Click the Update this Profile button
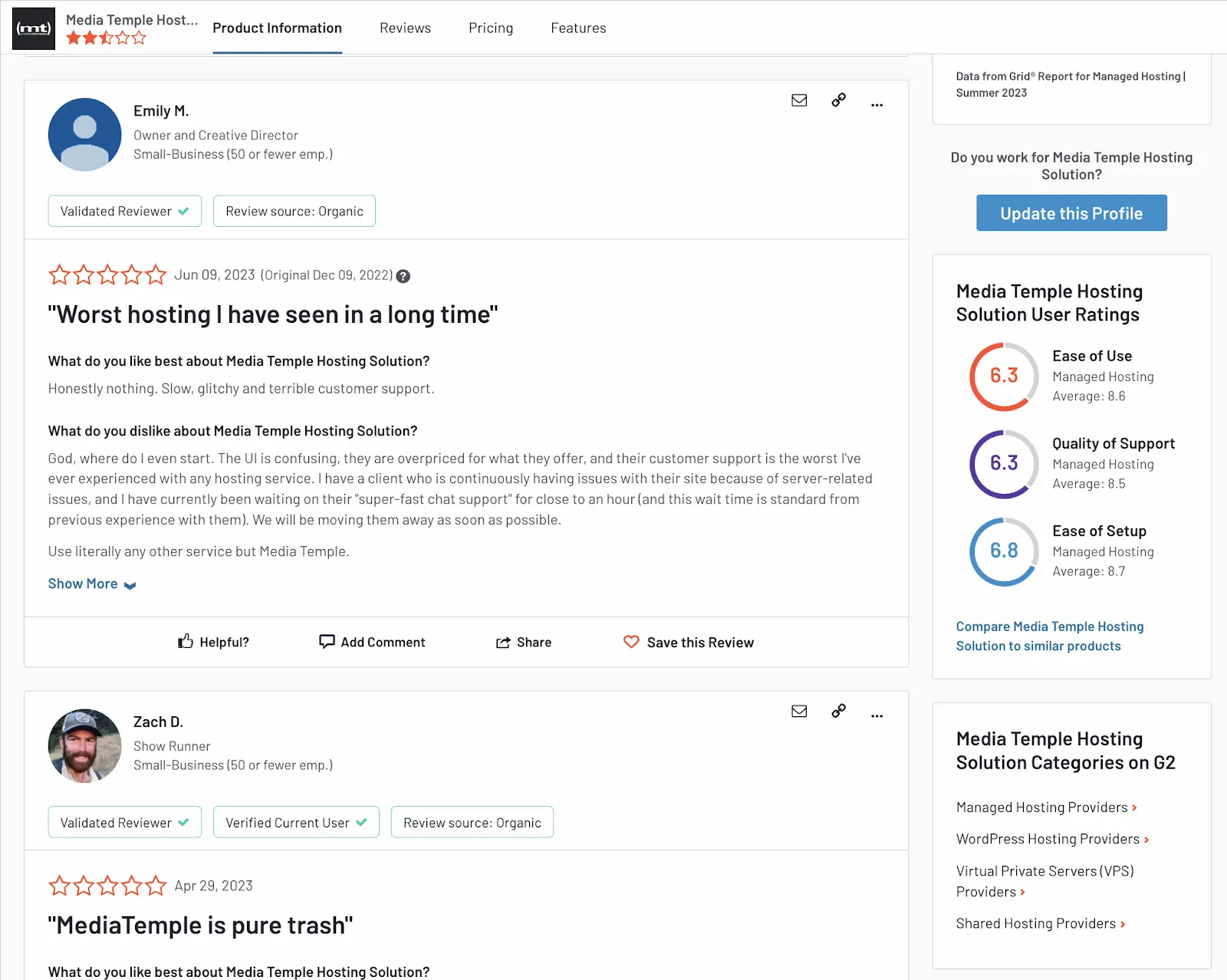This screenshot has width=1227, height=980. point(1071,213)
